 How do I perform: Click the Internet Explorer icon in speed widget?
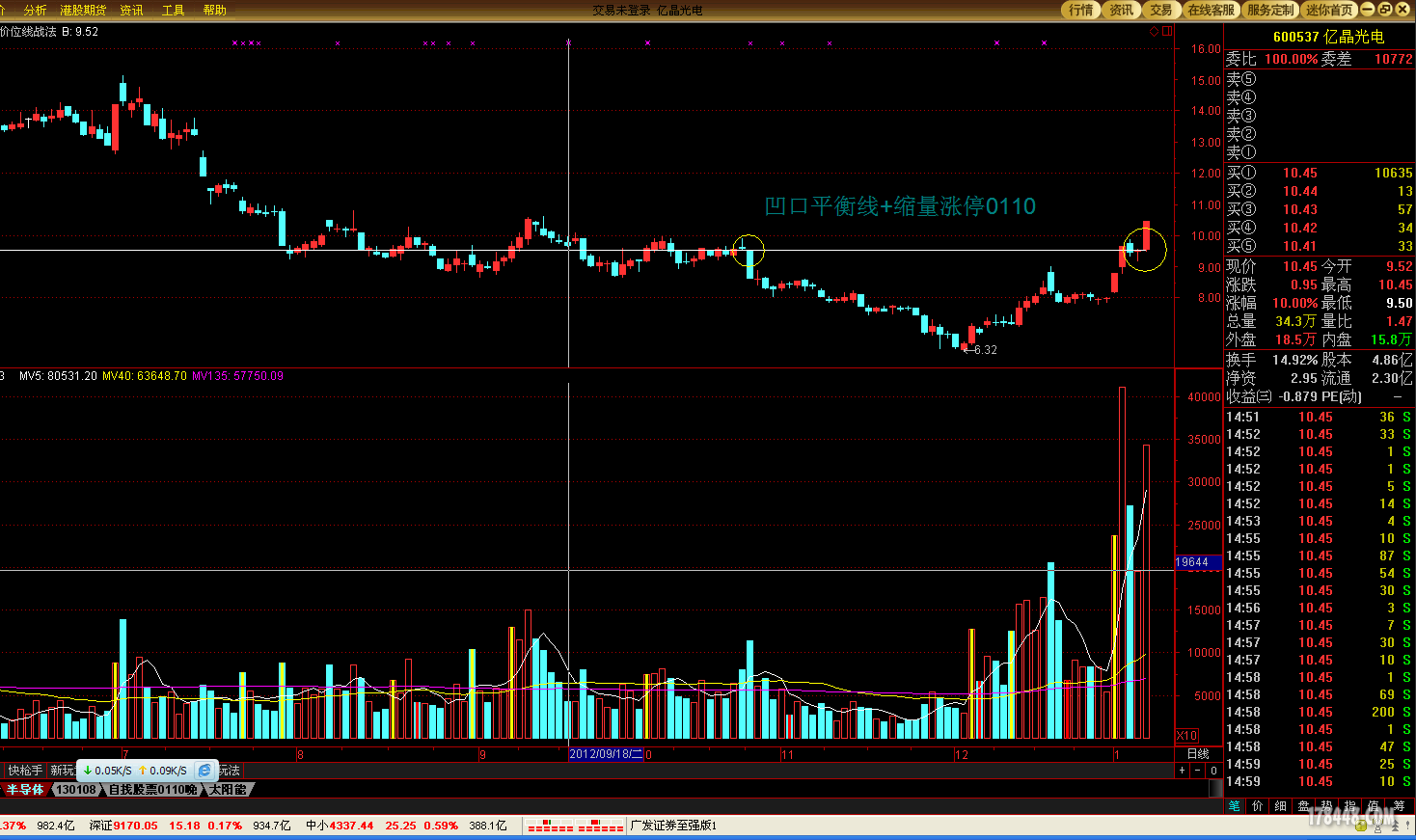pyautogui.click(x=204, y=771)
